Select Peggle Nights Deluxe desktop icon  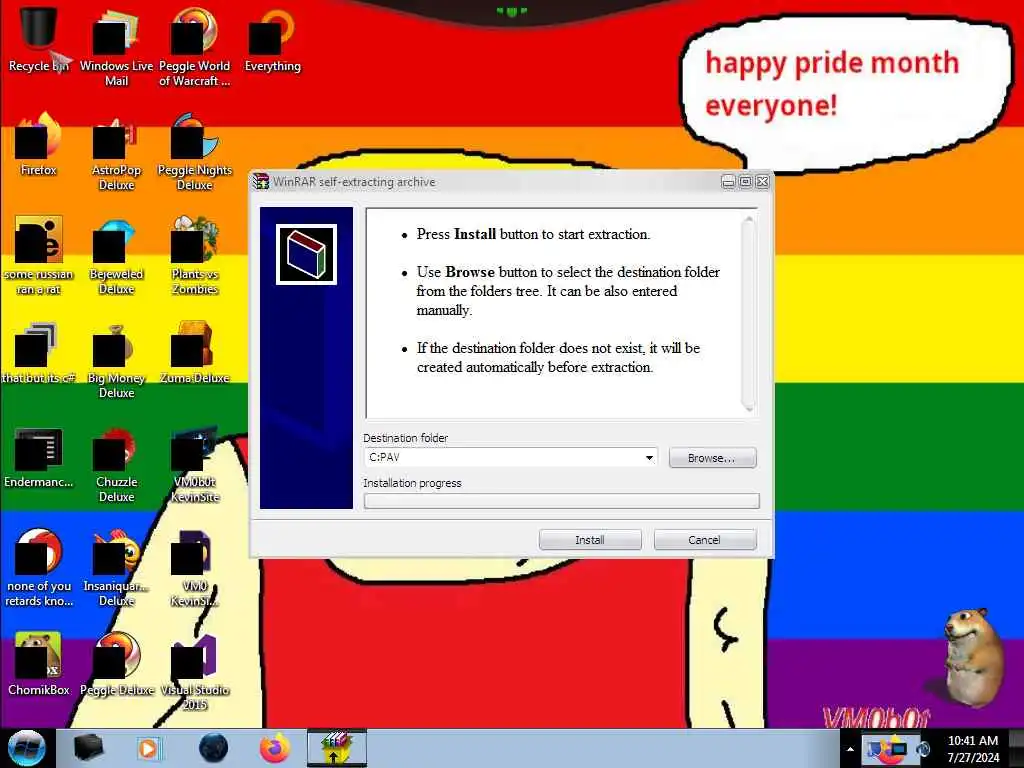195,153
